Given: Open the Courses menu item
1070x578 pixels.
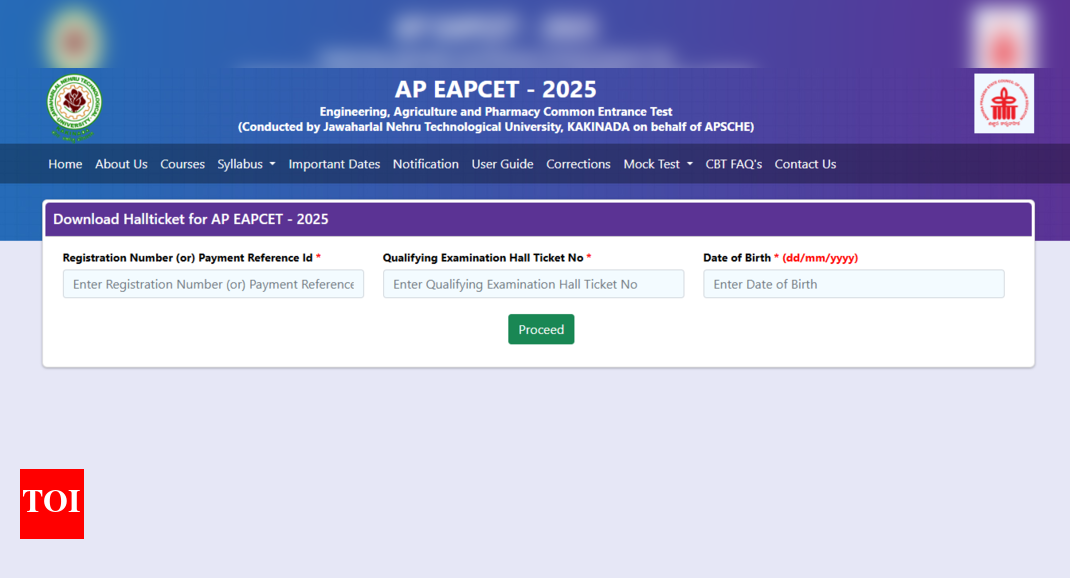Looking at the screenshot, I should [x=182, y=164].
